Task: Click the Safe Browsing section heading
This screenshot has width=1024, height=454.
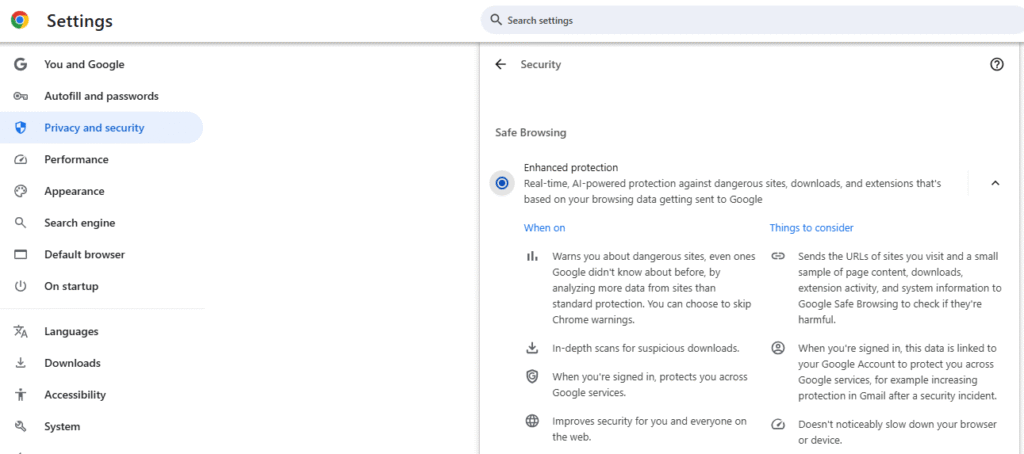Action: 530,133
